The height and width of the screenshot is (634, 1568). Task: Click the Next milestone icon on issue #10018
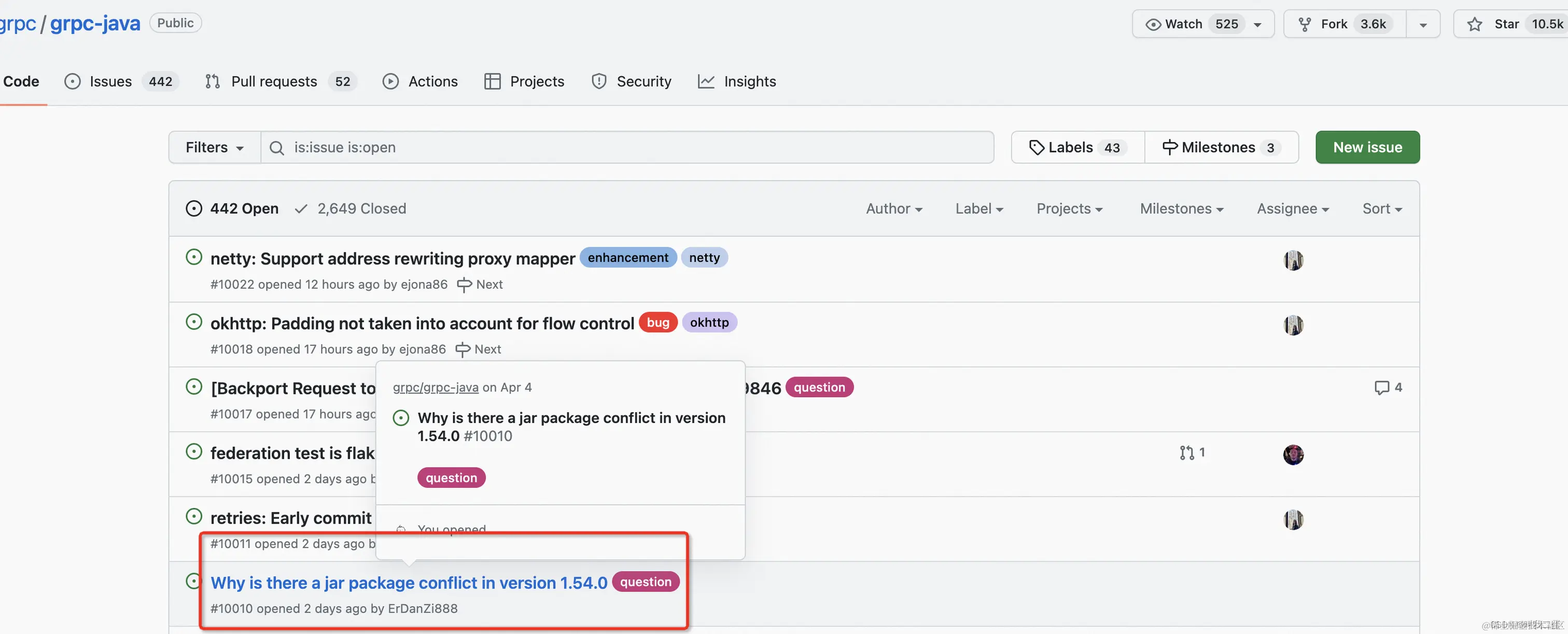pos(463,349)
